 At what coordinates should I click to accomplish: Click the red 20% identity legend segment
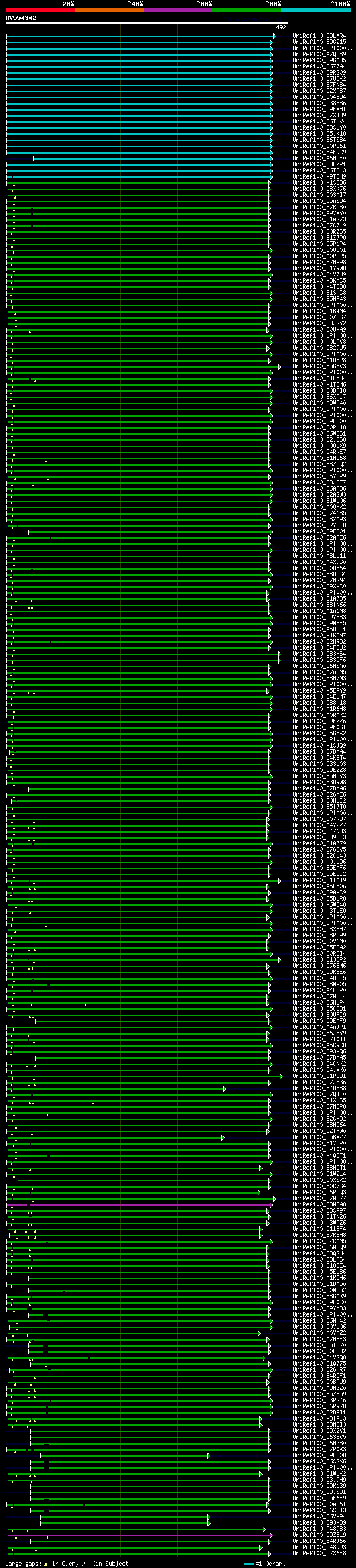(x=39, y=10)
